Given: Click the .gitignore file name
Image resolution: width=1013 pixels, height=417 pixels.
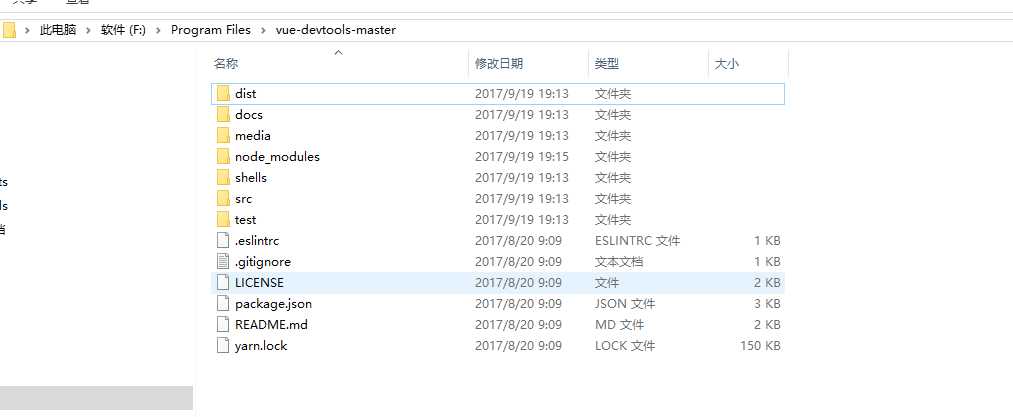Looking at the screenshot, I should point(263,261).
